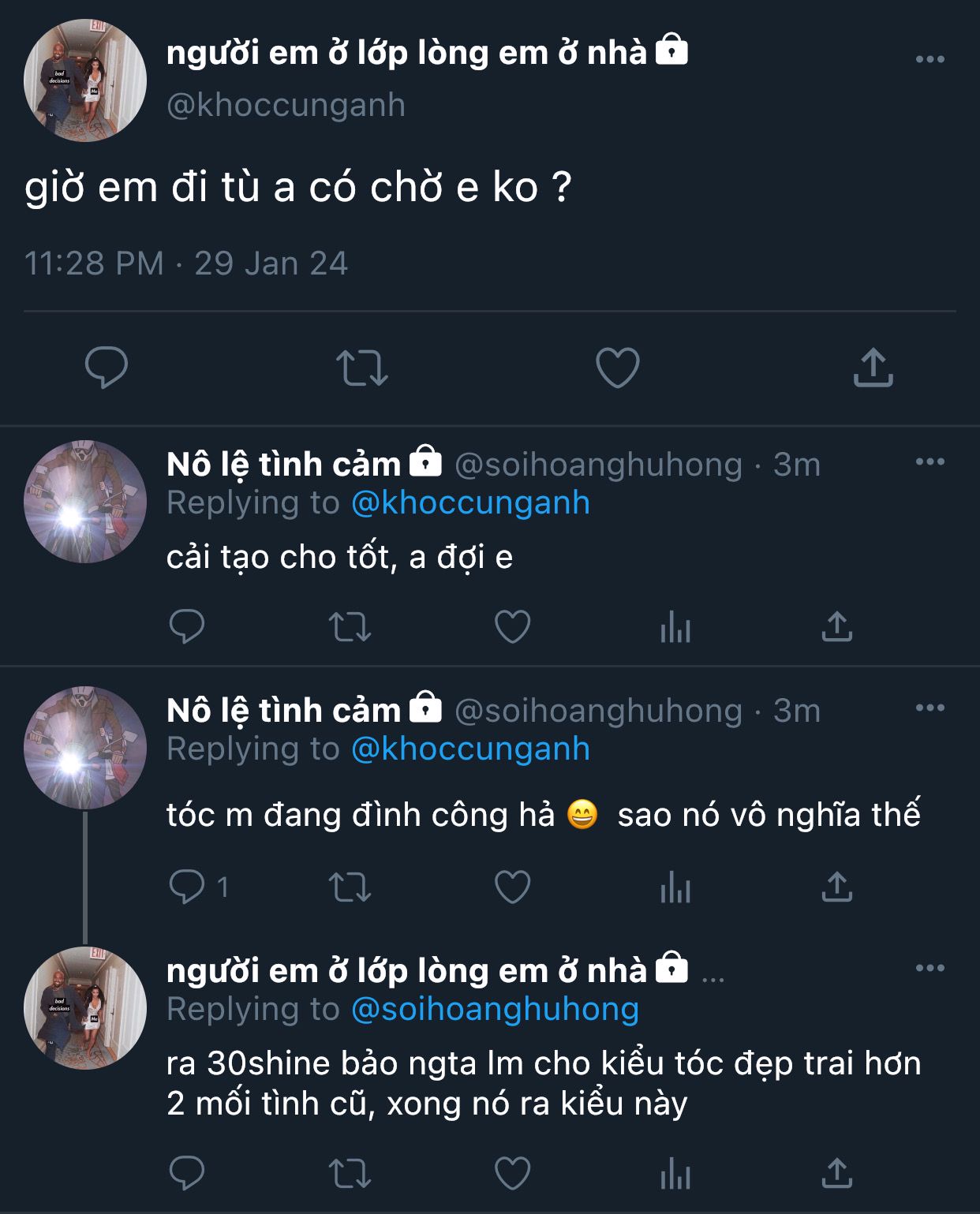Open the main tweet author's profile picture
This screenshot has width=980, height=1214.
[x=85, y=80]
